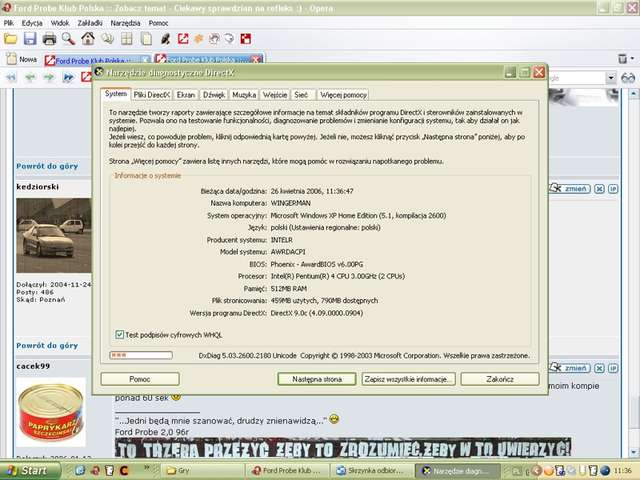Switch to the Sieć tab
Image resolution: width=640 pixels, height=480 pixels.
coord(301,95)
